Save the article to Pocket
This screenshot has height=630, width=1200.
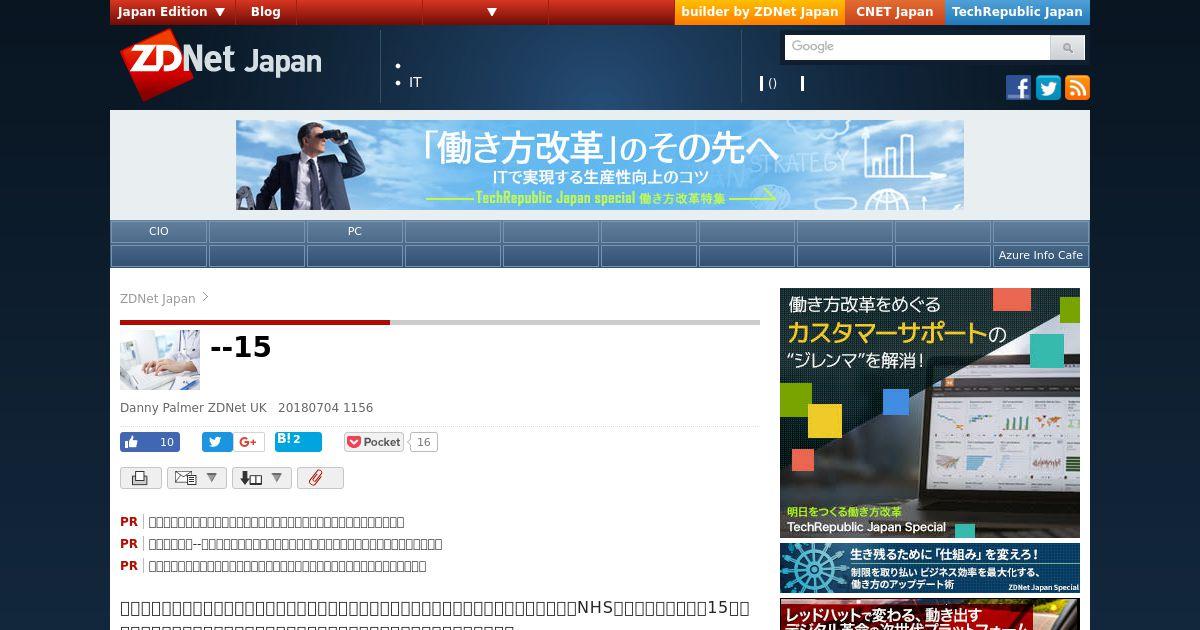click(x=374, y=442)
